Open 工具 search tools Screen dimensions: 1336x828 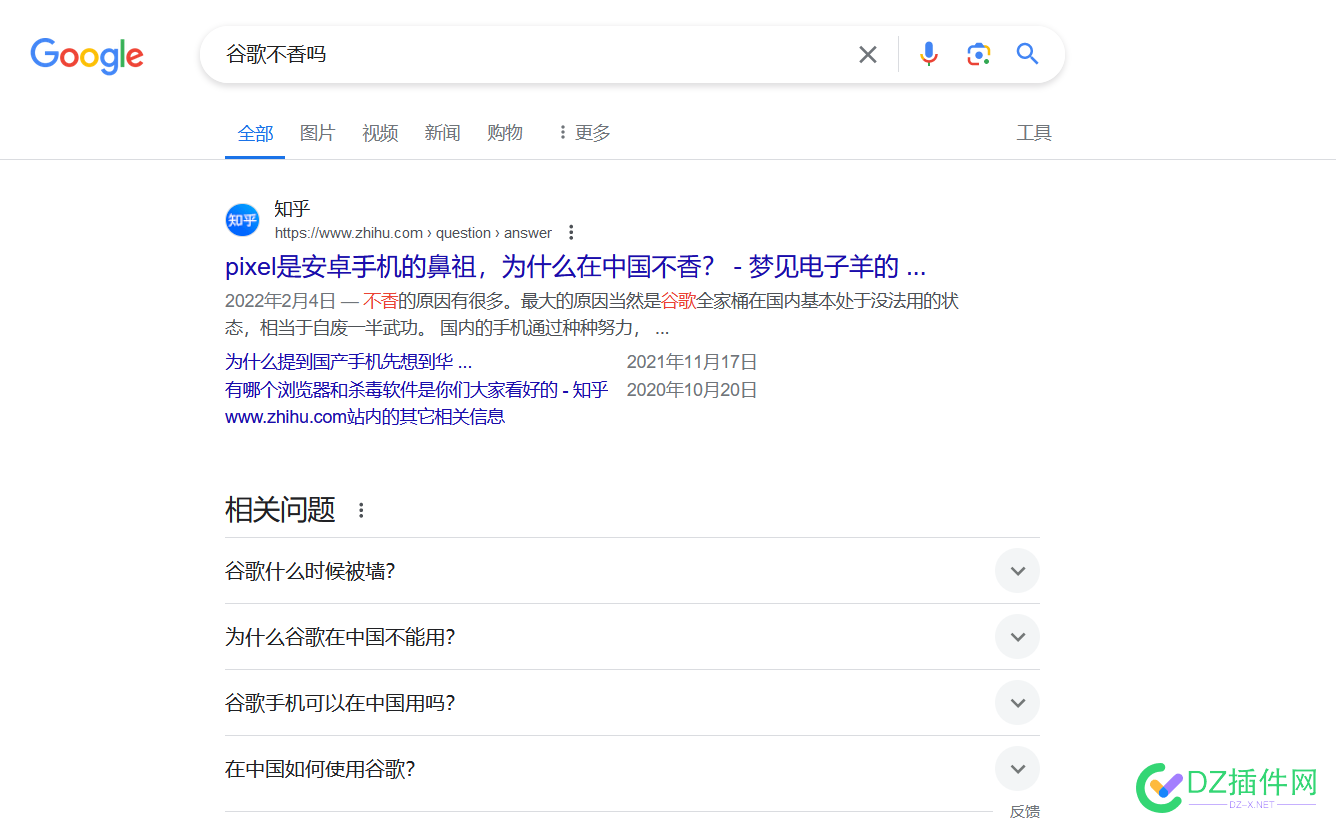(1034, 132)
